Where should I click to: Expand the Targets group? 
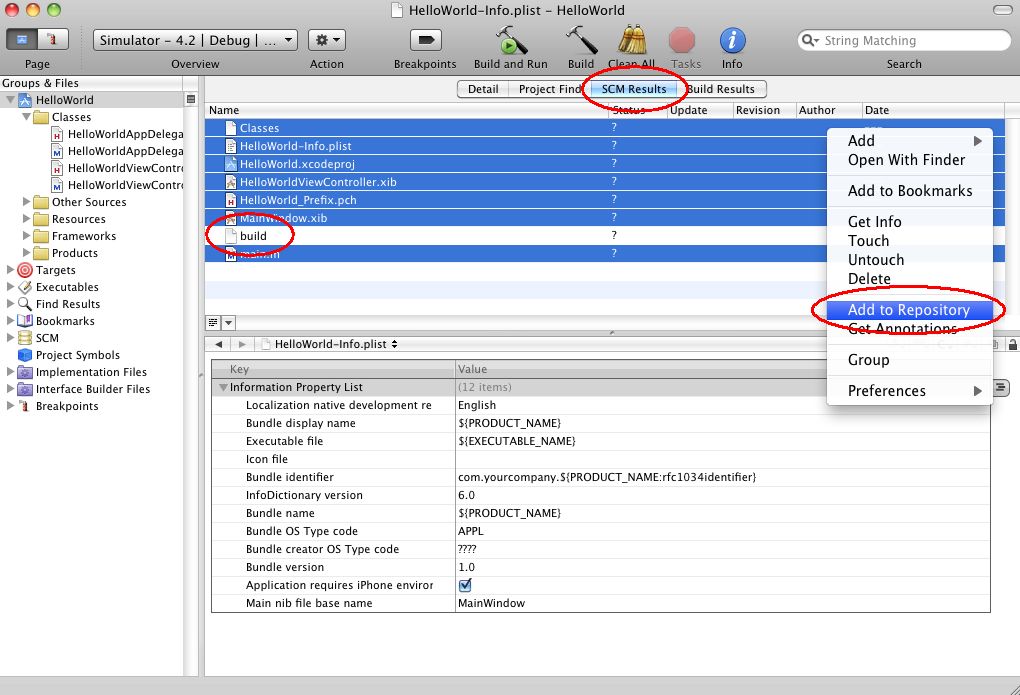[10, 269]
